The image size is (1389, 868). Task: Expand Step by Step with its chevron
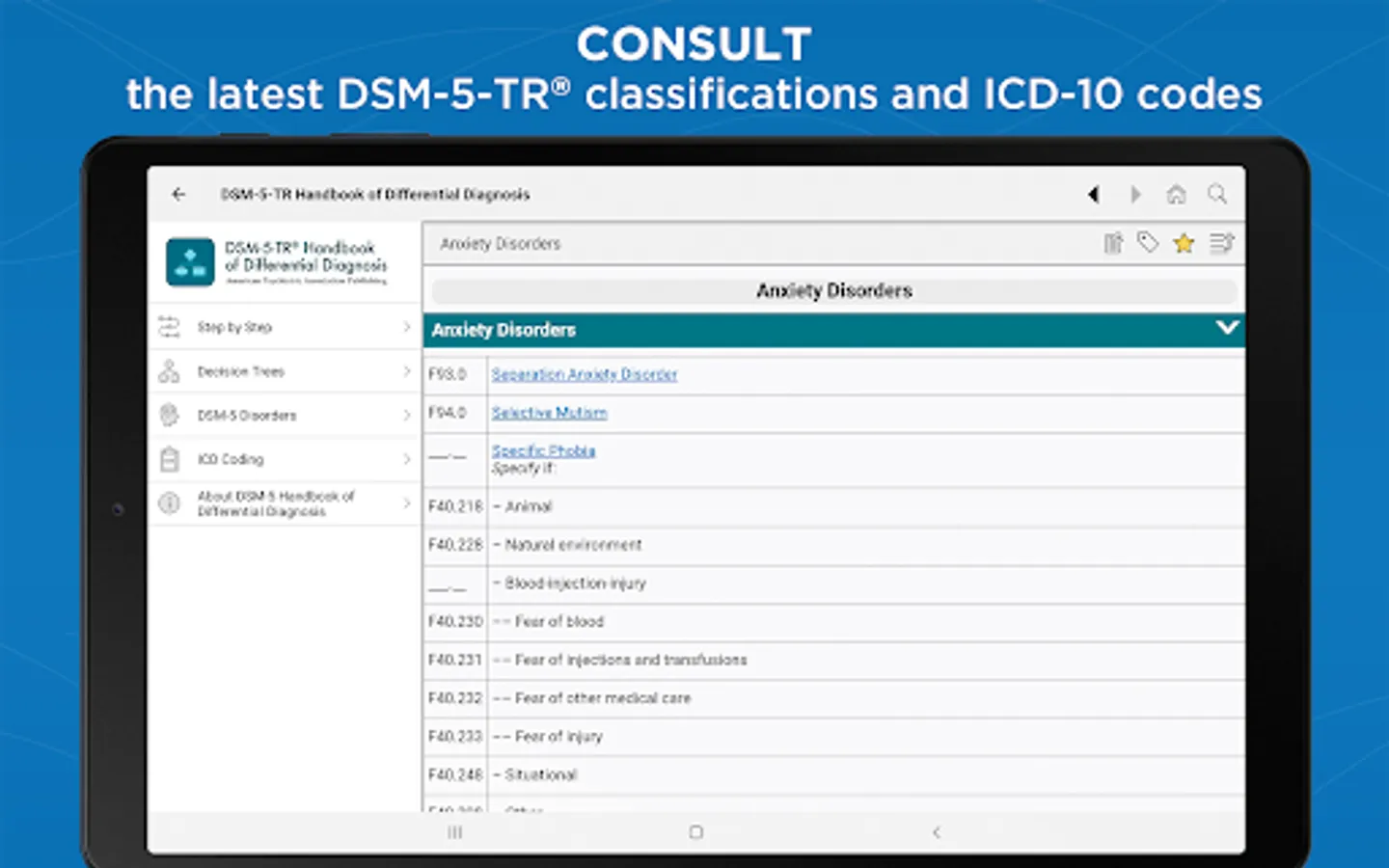[407, 327]
